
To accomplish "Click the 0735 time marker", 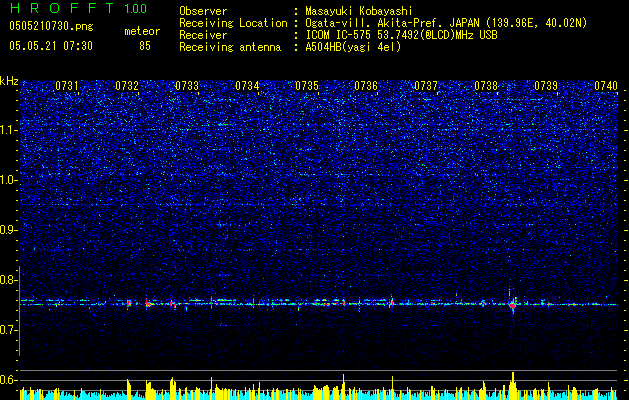I will pyautogui.click(x=307, y=85).
